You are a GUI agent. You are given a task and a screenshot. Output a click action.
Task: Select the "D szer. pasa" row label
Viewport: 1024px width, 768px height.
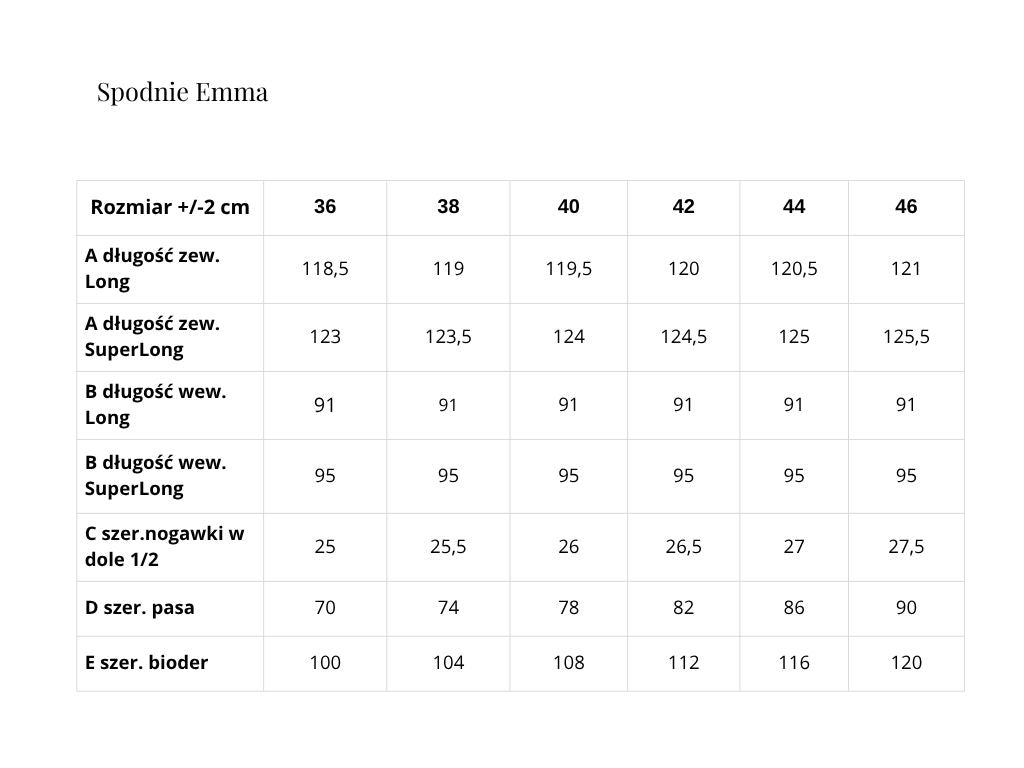point(139,608)
